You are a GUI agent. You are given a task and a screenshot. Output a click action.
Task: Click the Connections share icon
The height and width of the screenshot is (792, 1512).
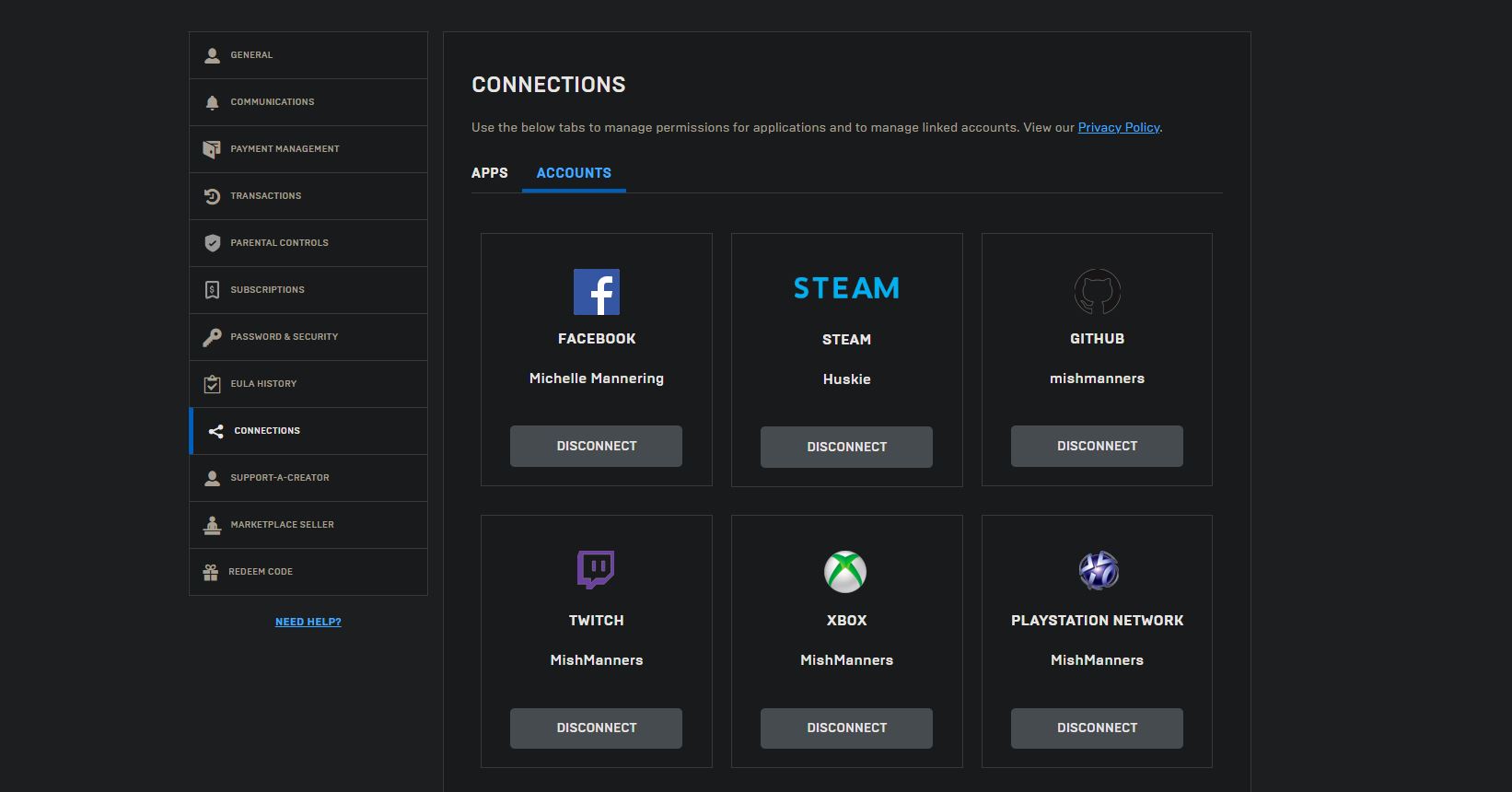(x=215, y=431)
